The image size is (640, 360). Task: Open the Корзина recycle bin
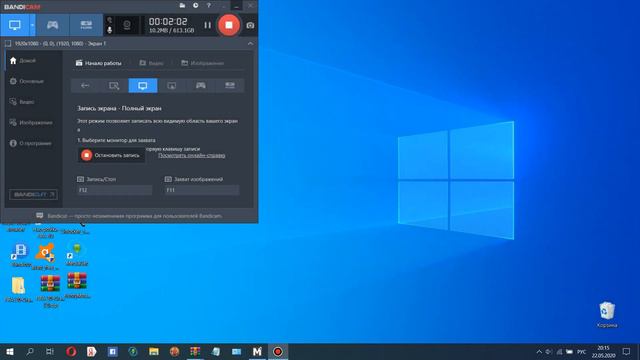pos(607,314)
